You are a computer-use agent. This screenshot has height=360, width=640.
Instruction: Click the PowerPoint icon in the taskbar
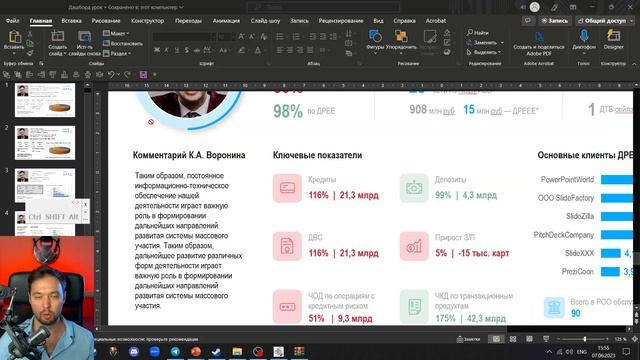[x=196, y=351]
